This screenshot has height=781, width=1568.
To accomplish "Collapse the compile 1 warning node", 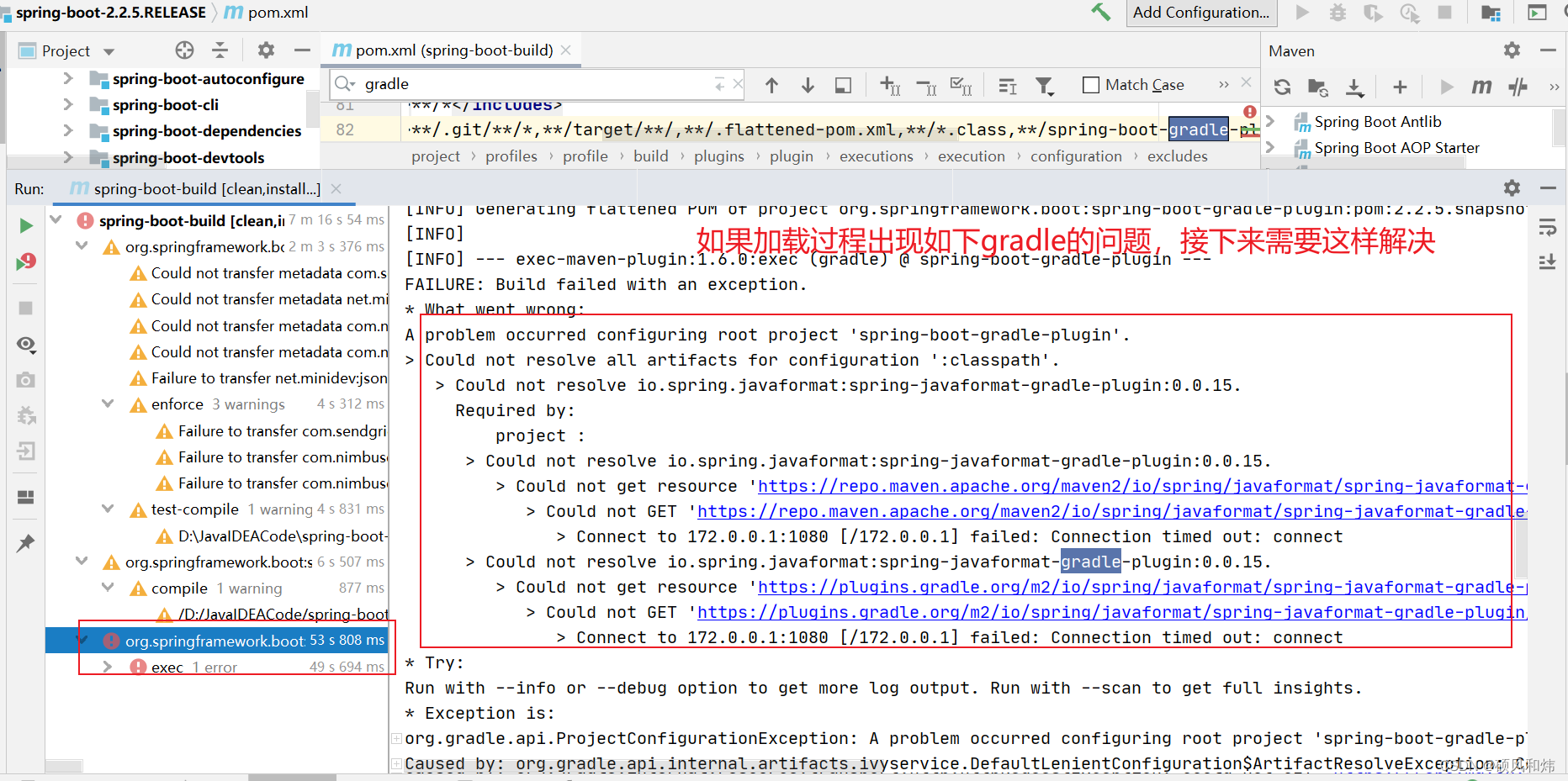I will [108, 588].
